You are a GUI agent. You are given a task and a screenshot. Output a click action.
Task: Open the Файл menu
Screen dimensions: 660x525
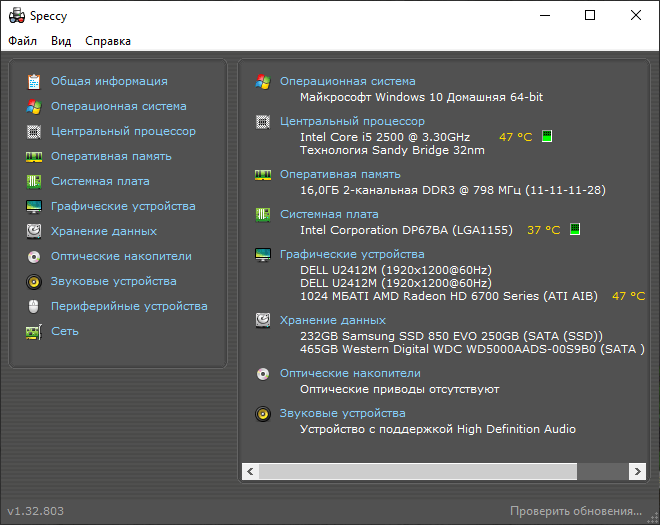[22, 41]
